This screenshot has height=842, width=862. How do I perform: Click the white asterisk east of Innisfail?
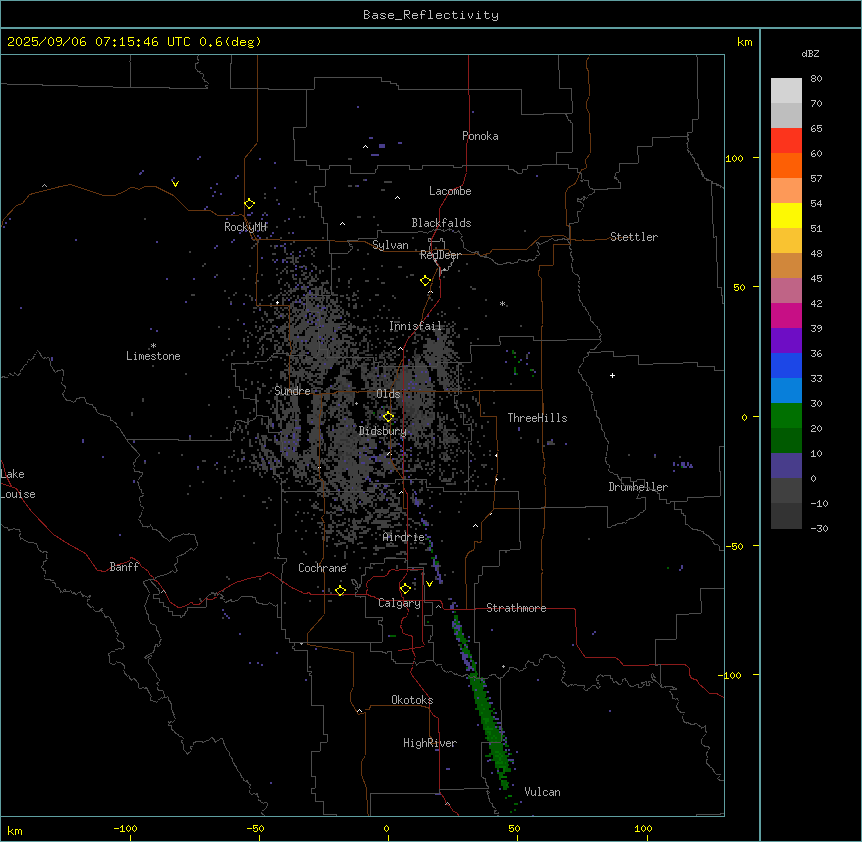coord(502,303)
